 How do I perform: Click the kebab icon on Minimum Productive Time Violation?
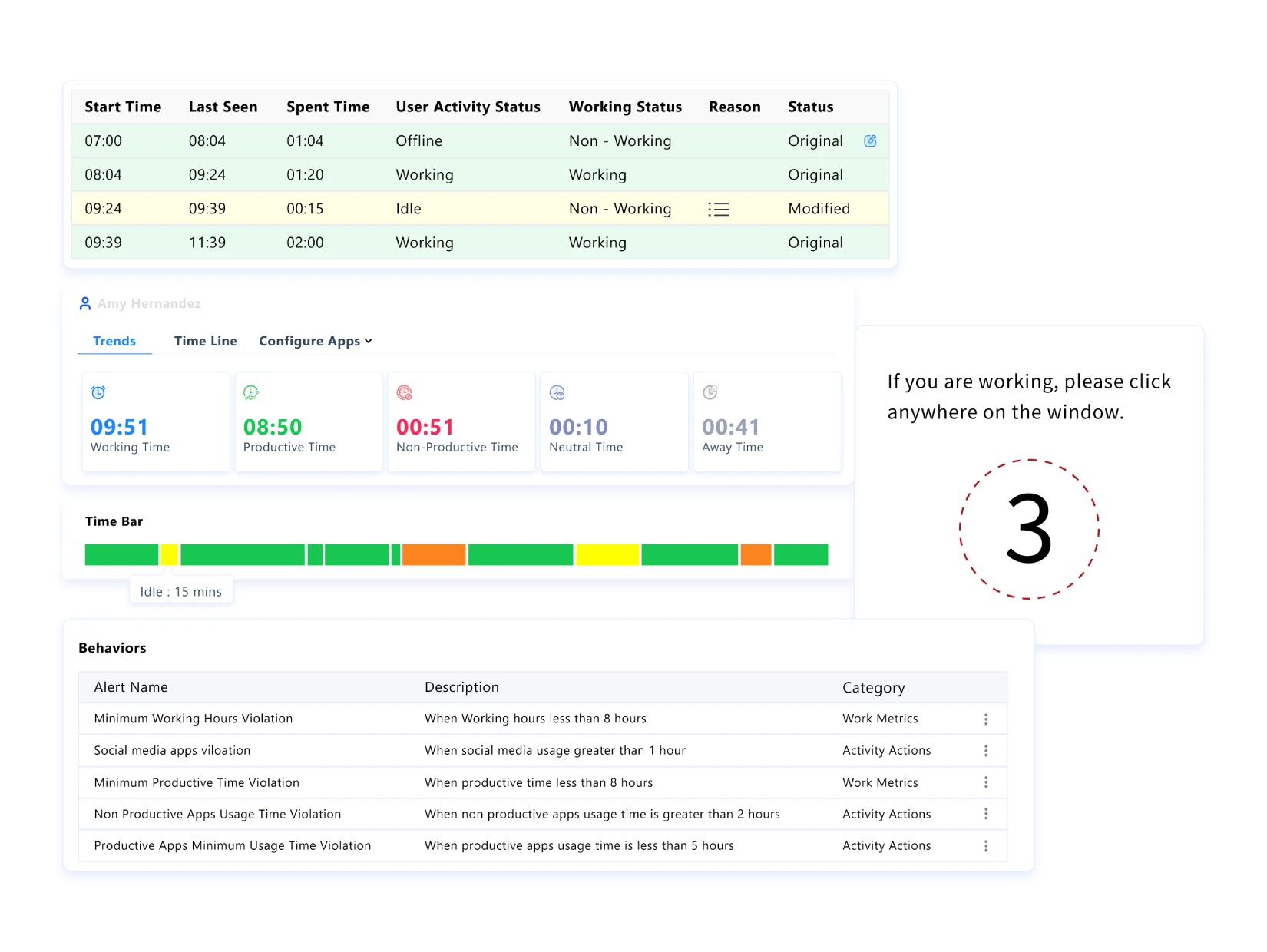coord(986,782)
